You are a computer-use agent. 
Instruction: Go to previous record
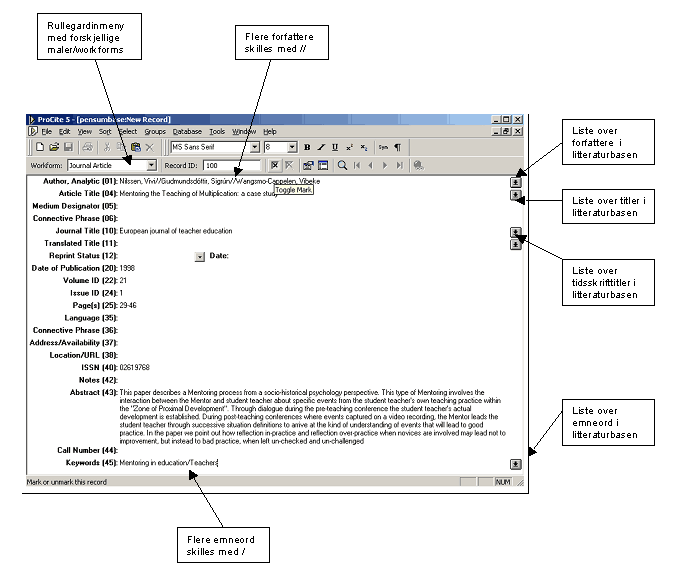pyautogui.click(x=371, y=165)
